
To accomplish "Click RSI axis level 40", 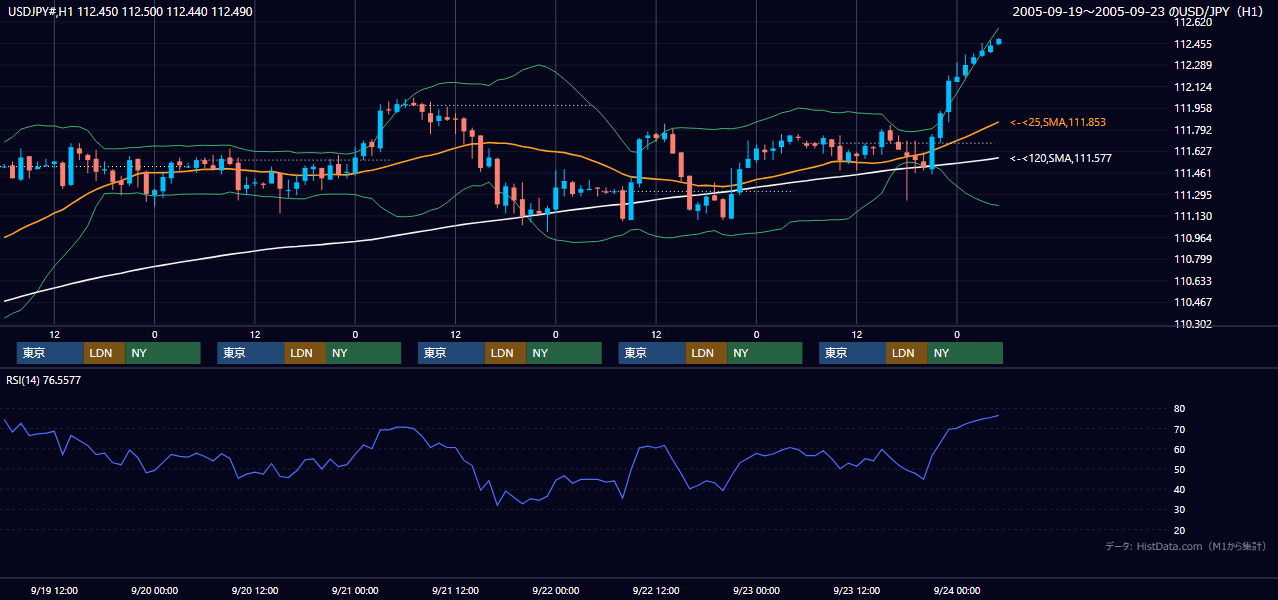I will [1180, 489].
